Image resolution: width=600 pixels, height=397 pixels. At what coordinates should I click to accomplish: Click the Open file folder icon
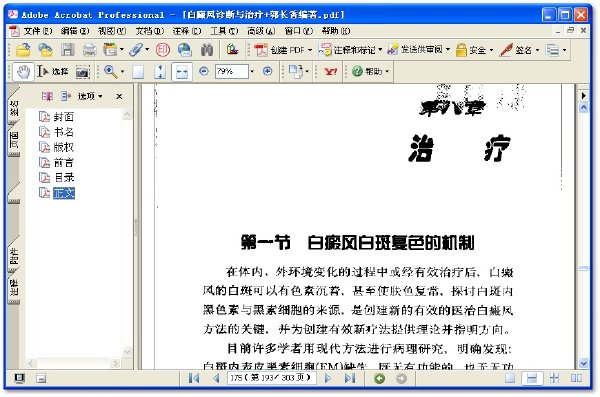(23, 50)
